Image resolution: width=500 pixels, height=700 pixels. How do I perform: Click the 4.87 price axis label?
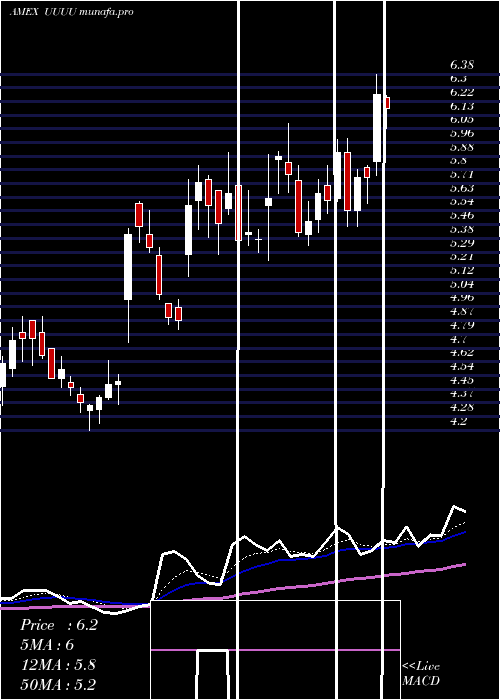click(x=462, y=311)
